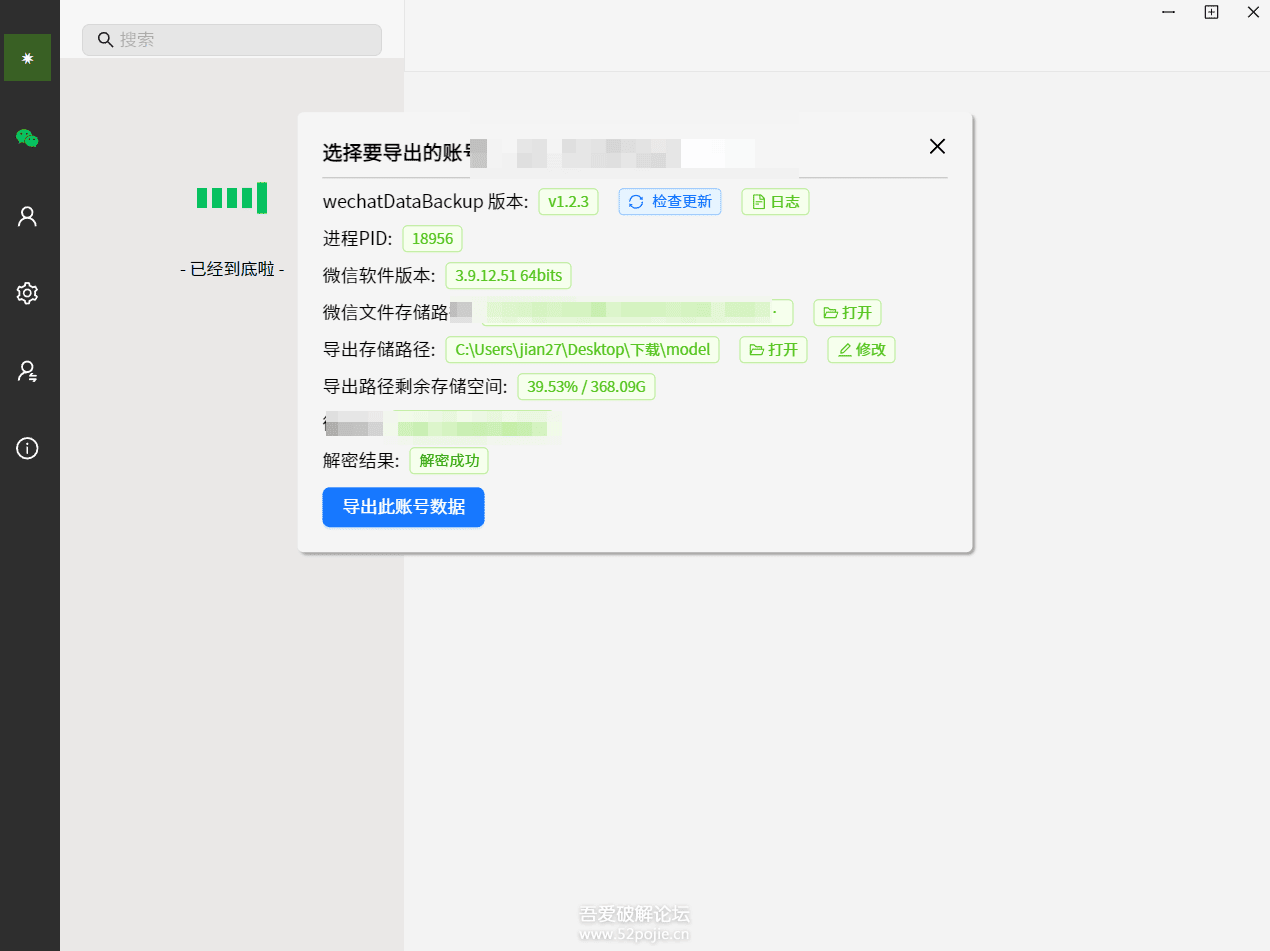Viewport: 1270px width, 951px height.
Task: Open the 日志 log button
Action: pyautogui.click(x=775, y=202)
